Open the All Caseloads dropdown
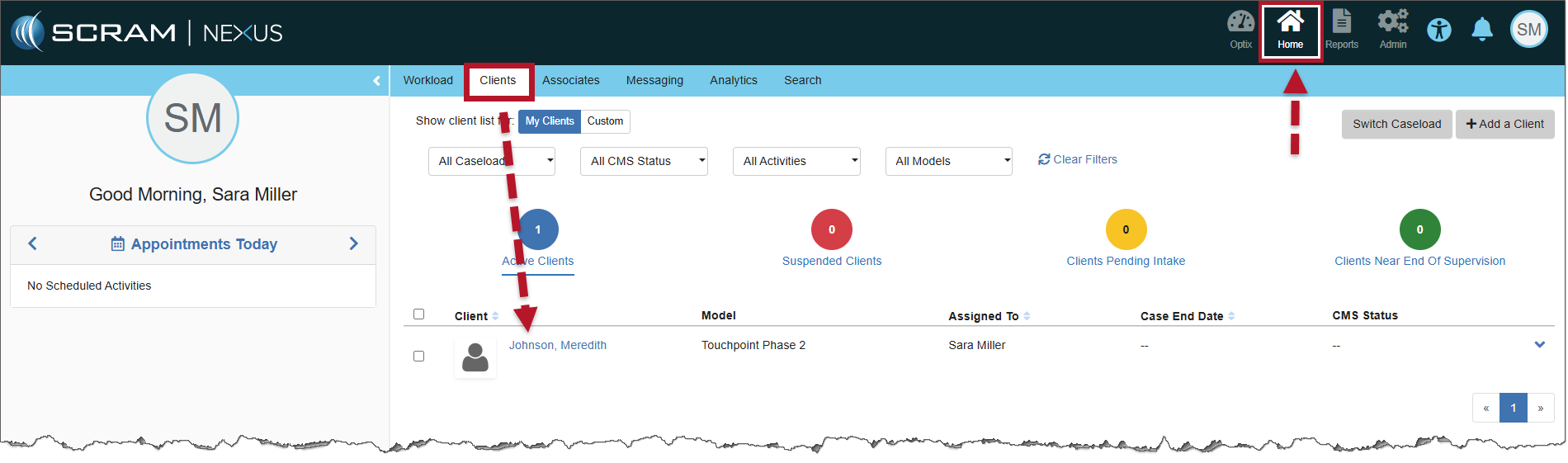The width and height of the screenshot is (1568, 463). tap(492, 161)
